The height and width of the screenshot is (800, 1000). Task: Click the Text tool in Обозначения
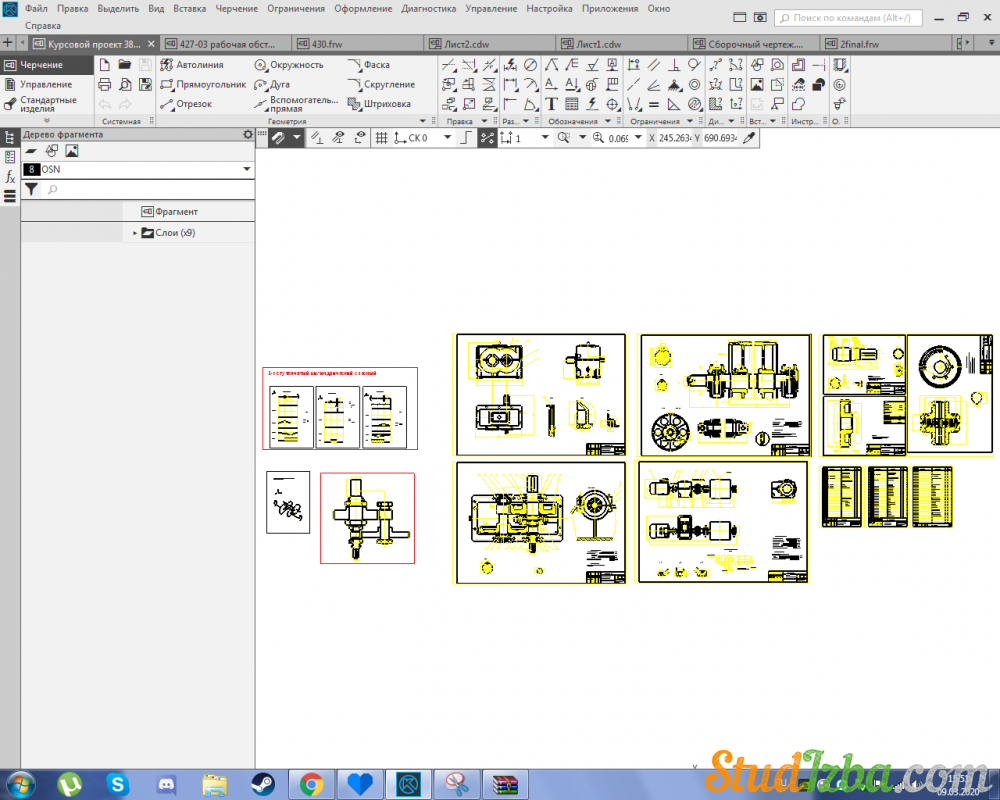coord(551,104)
